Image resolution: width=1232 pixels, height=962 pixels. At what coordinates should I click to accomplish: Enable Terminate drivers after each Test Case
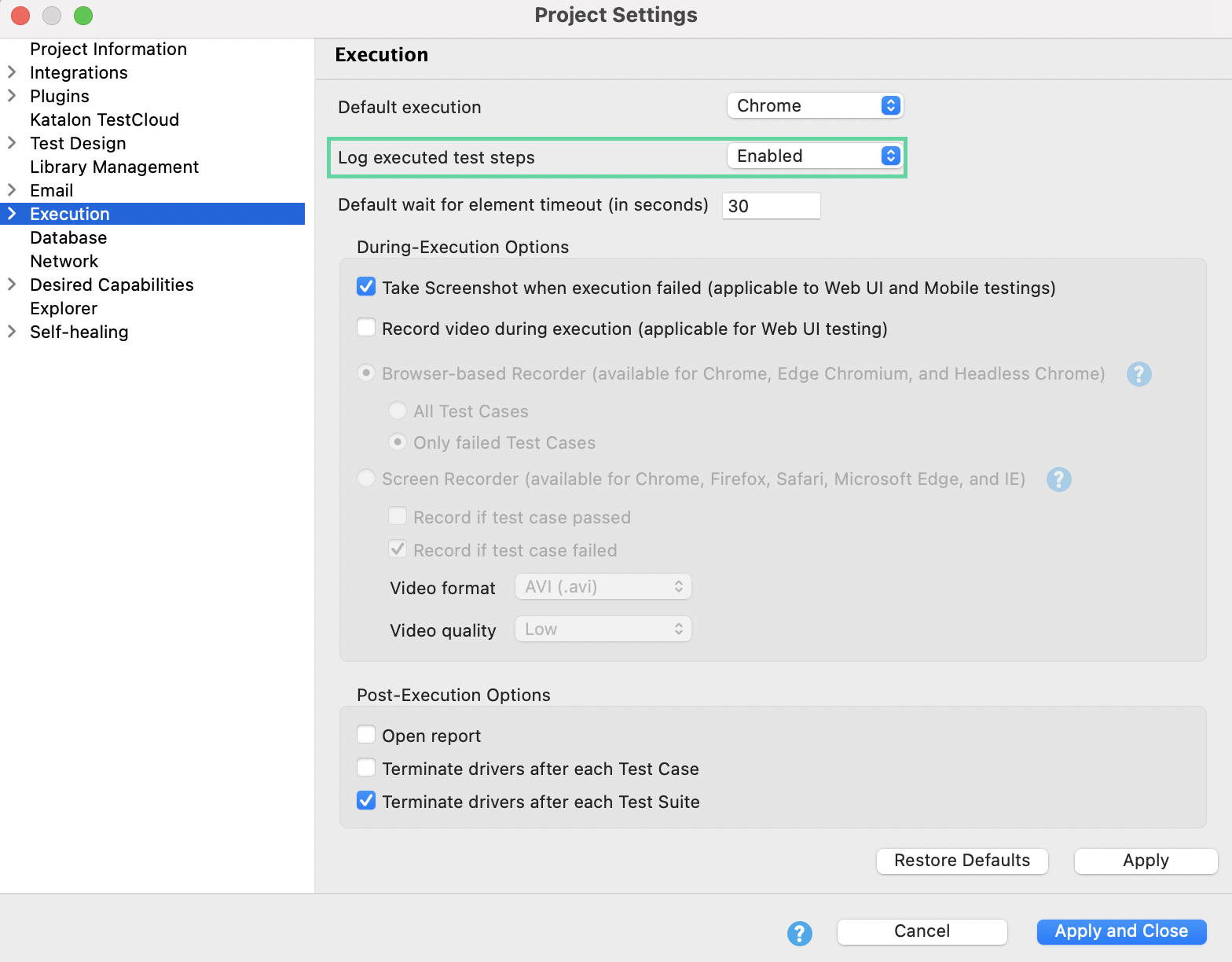tap(366, 768)
